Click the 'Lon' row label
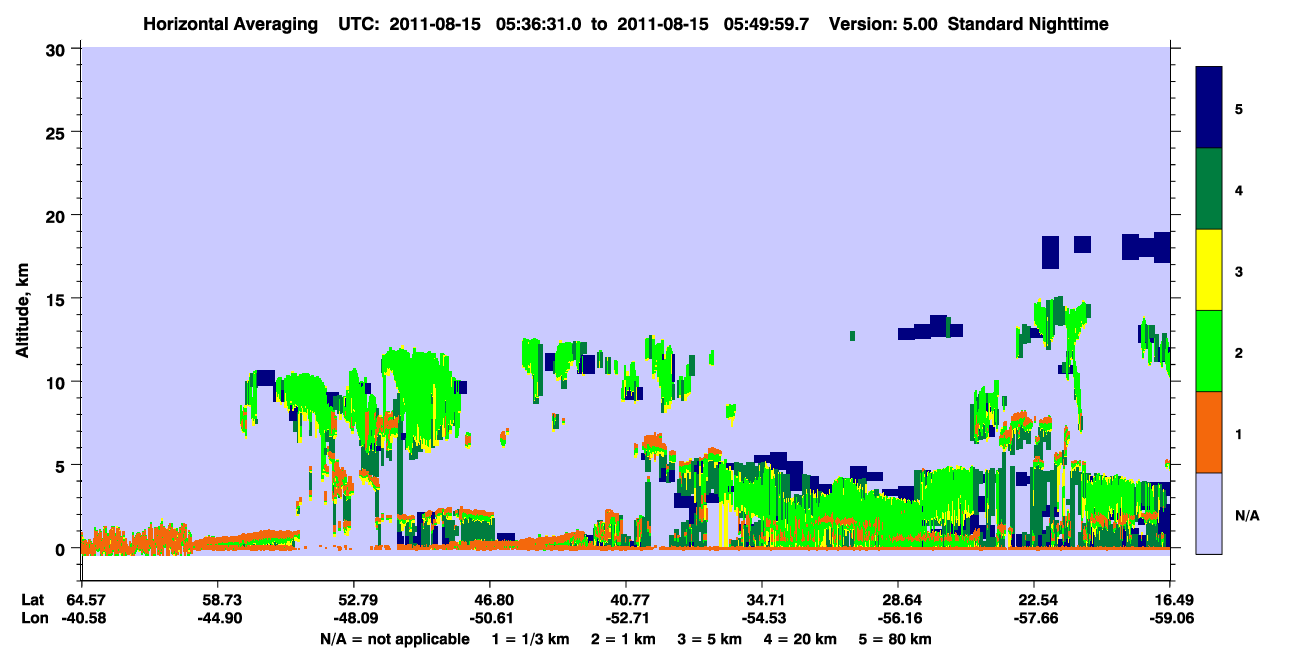Screen dimensions: 1300x667 point(33,618)
